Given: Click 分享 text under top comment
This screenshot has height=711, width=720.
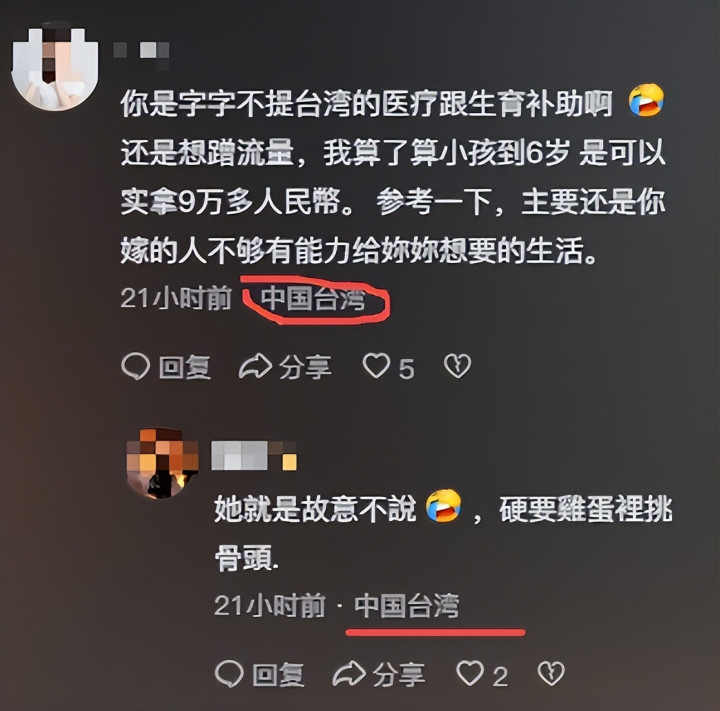Looking at the screenshot, I should click(x=305, y=367).
